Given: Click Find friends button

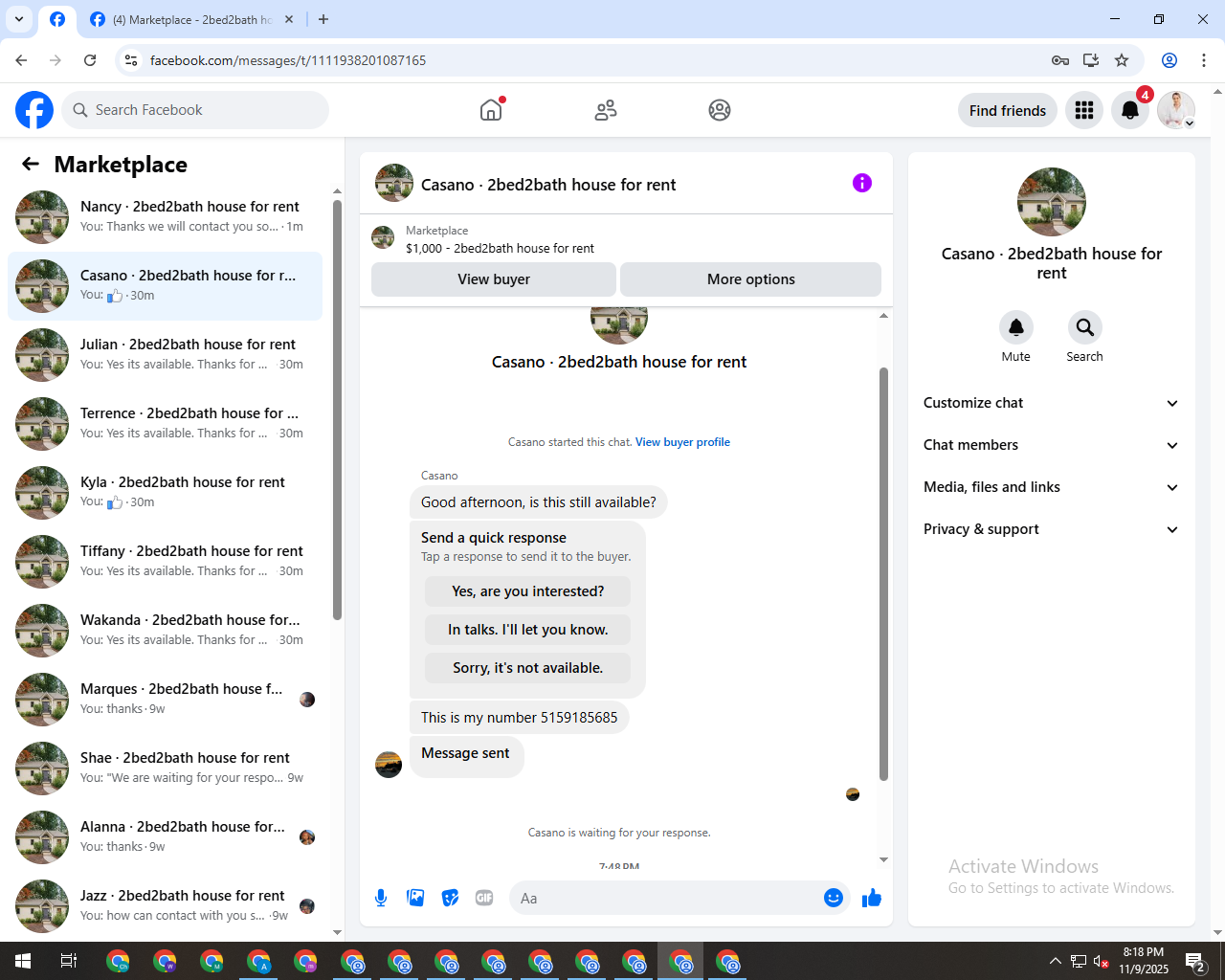Looking at the screenshot, I should tap(1008, 110).
